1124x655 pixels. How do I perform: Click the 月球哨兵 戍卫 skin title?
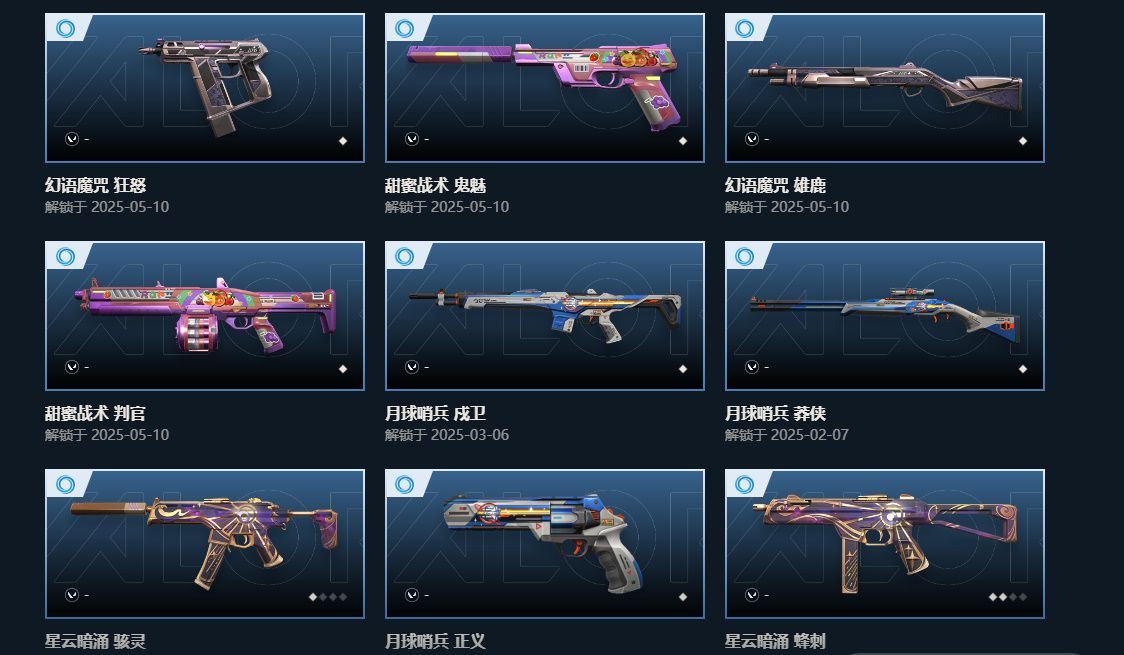(x=435, y=413)
